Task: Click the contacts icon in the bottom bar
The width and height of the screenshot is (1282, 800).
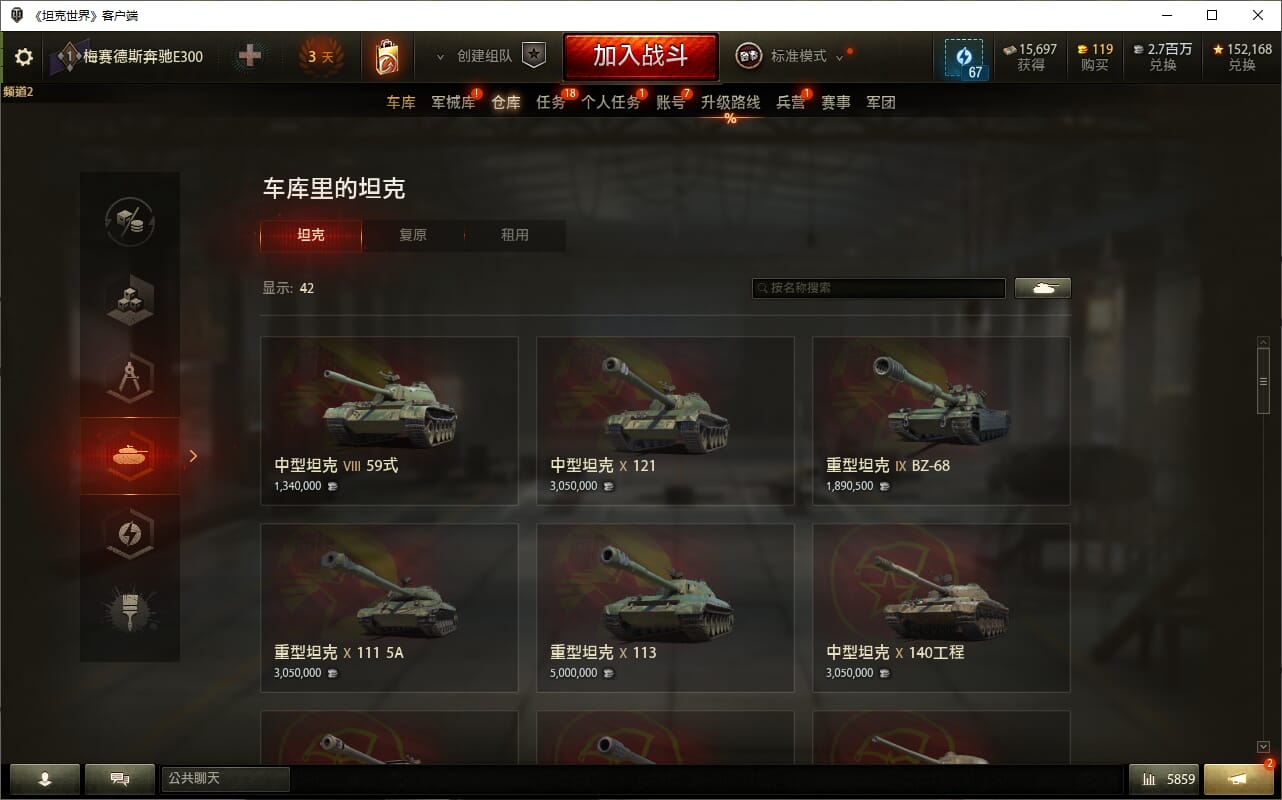Action: click(44, 779)
